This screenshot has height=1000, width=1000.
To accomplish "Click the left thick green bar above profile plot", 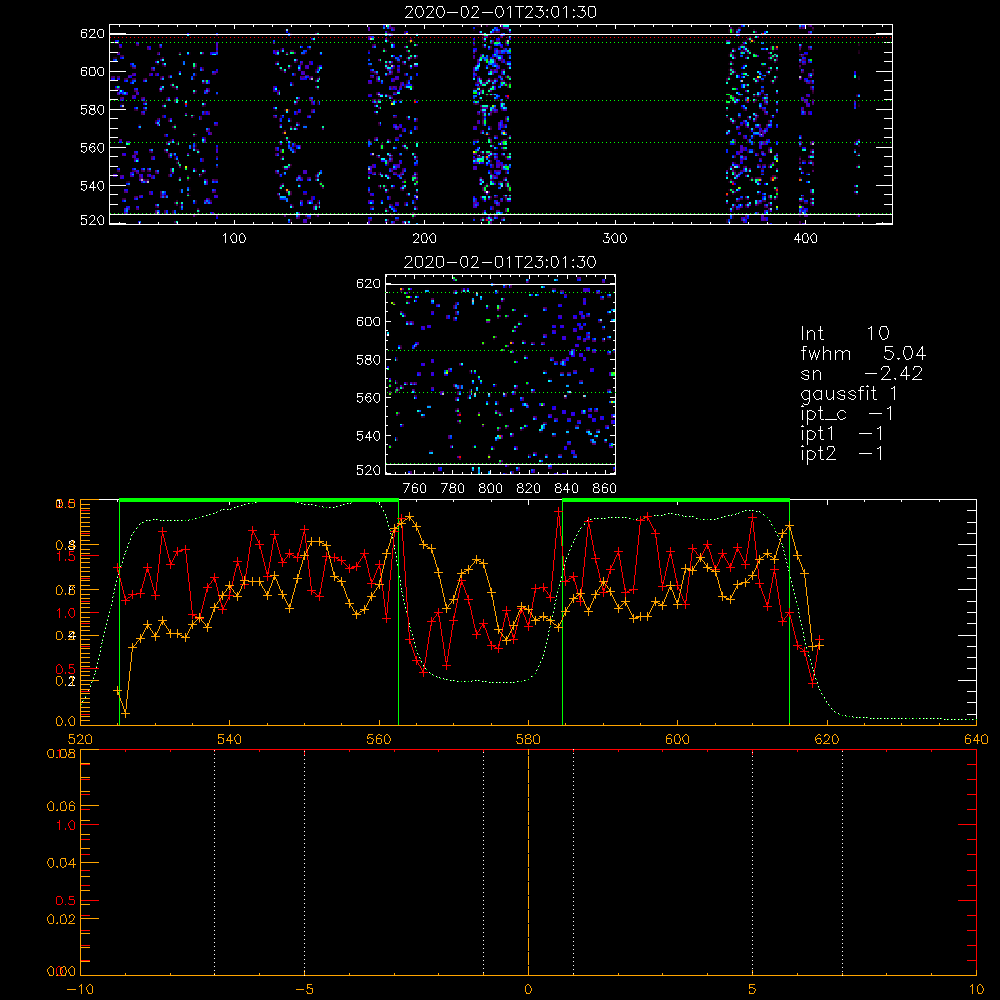I will [x=259, y=501].
